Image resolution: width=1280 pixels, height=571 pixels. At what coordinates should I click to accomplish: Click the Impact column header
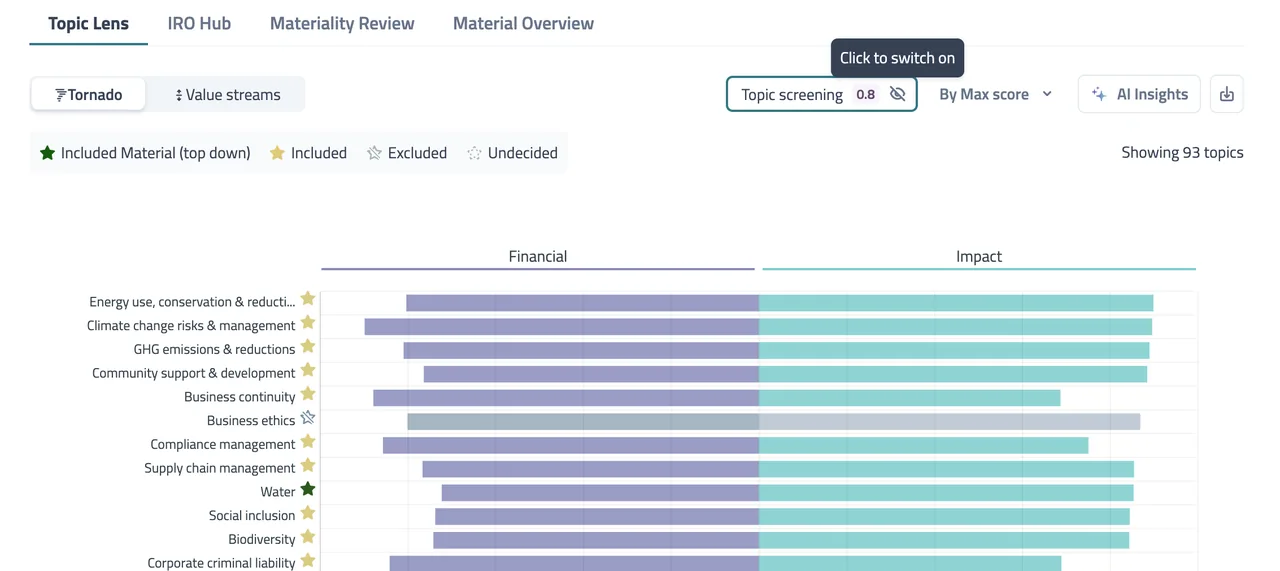pos(978,256)
